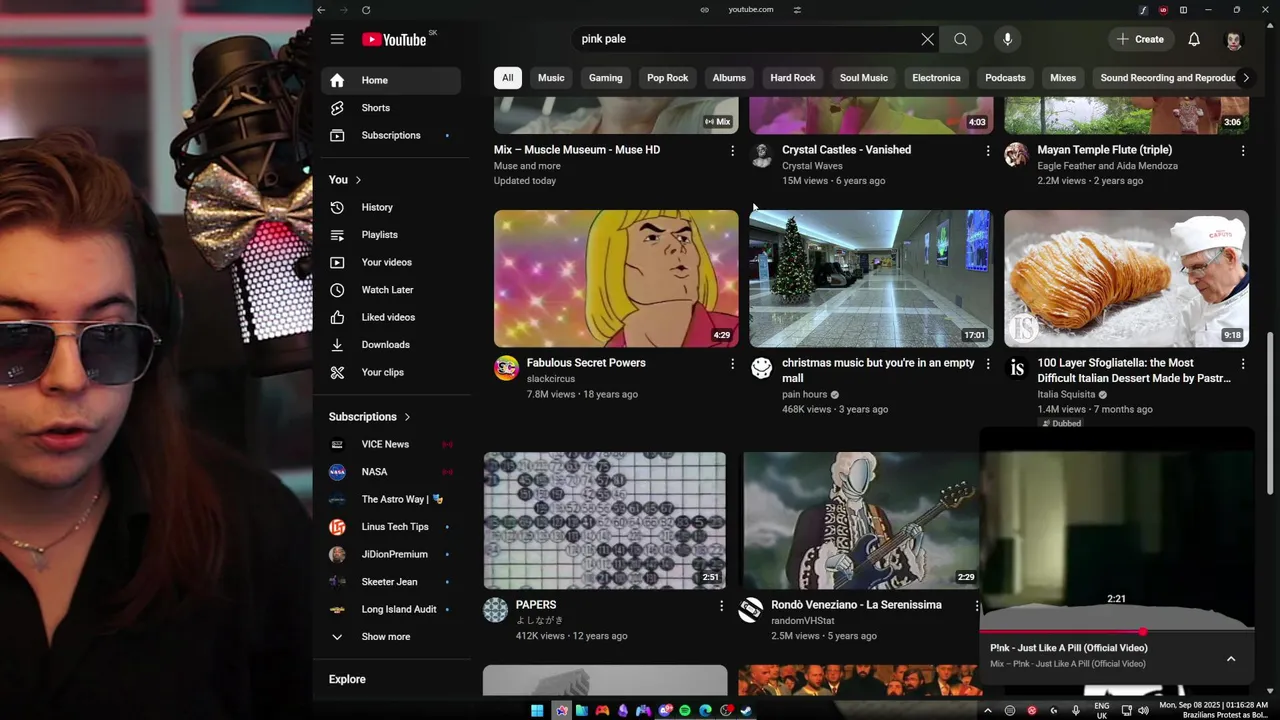1280x720 pixels.
Task: Open Shorts from the sidebar
Action: (391, 108)
